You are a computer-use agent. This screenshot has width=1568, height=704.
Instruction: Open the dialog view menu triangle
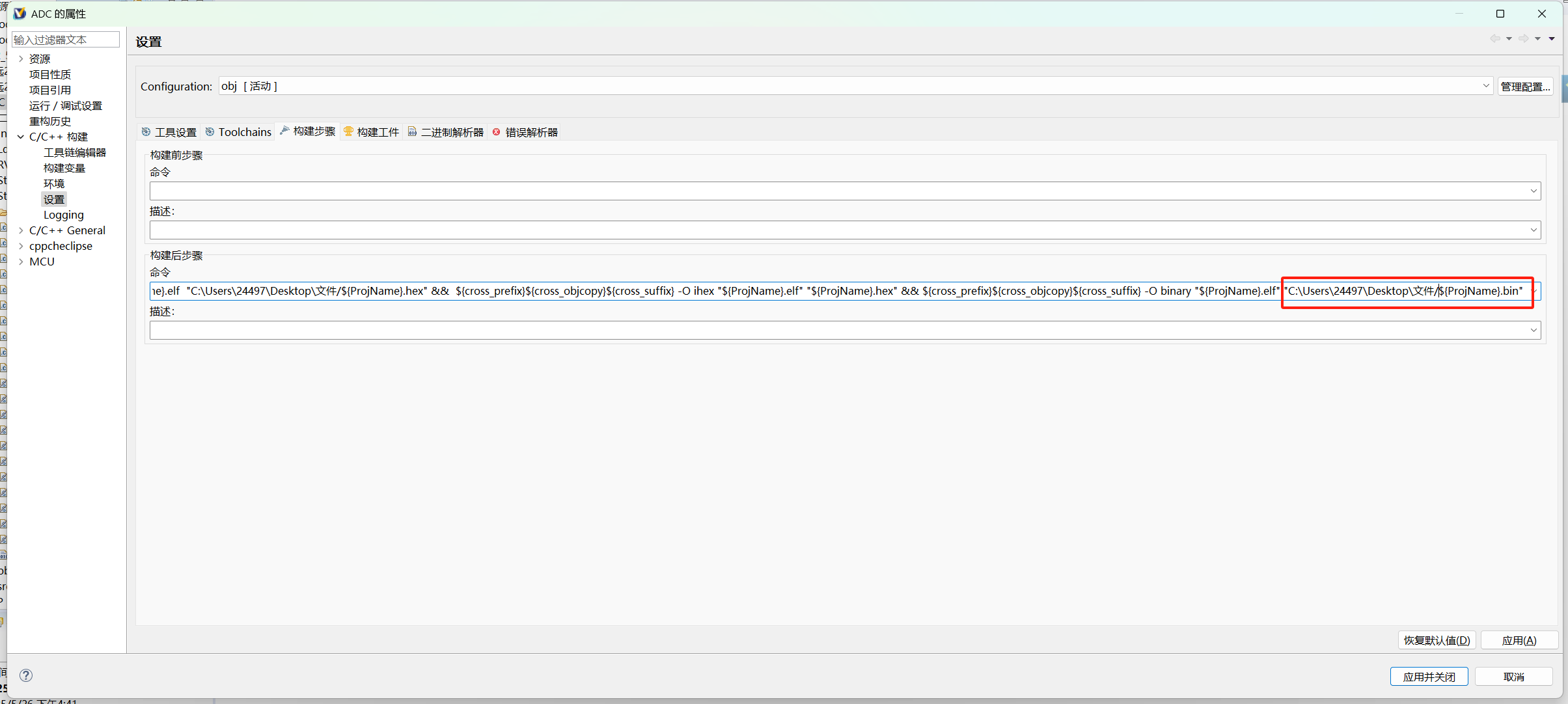(x=1552, y=39)
